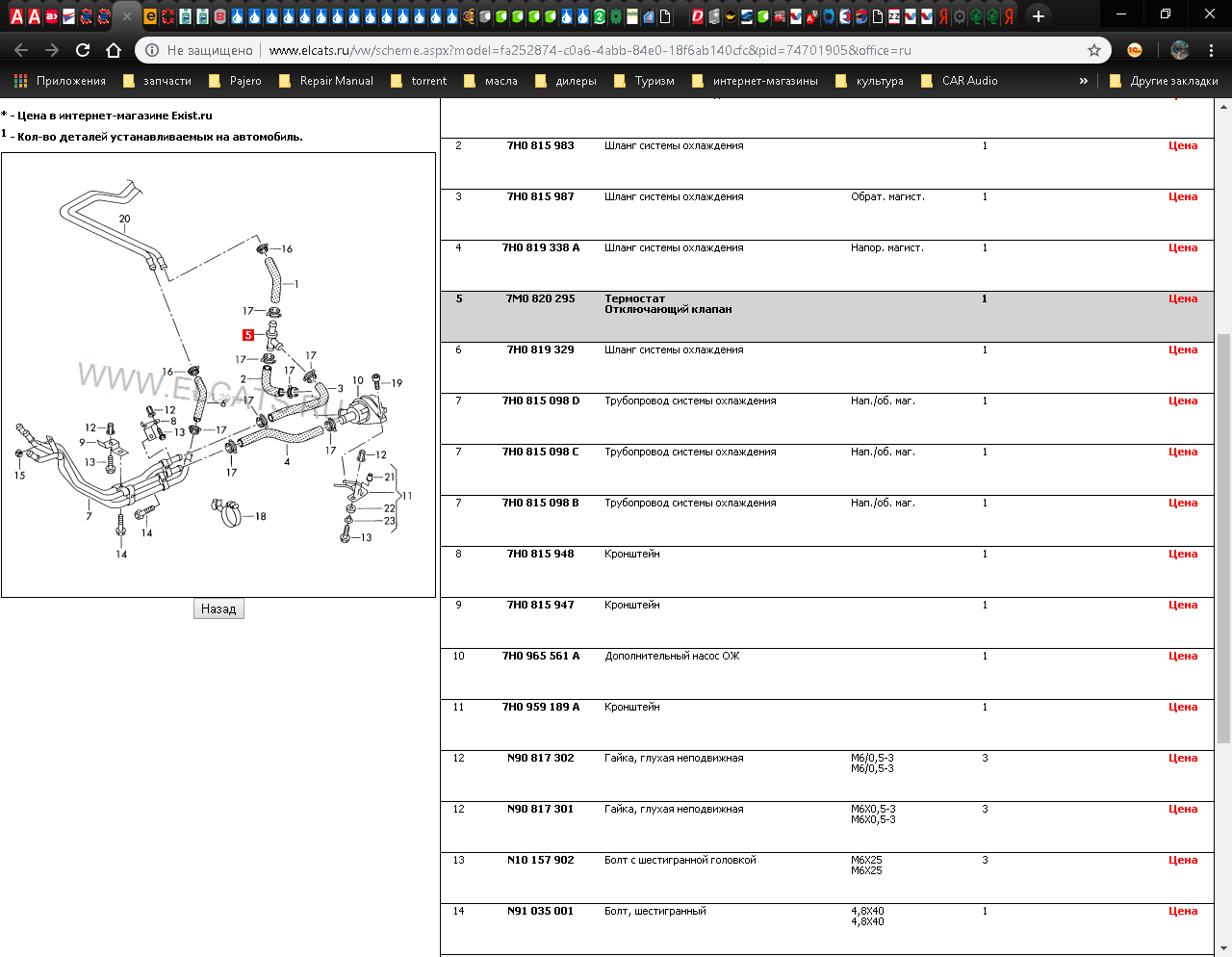Click the Термостат description text

click(635, 298)
